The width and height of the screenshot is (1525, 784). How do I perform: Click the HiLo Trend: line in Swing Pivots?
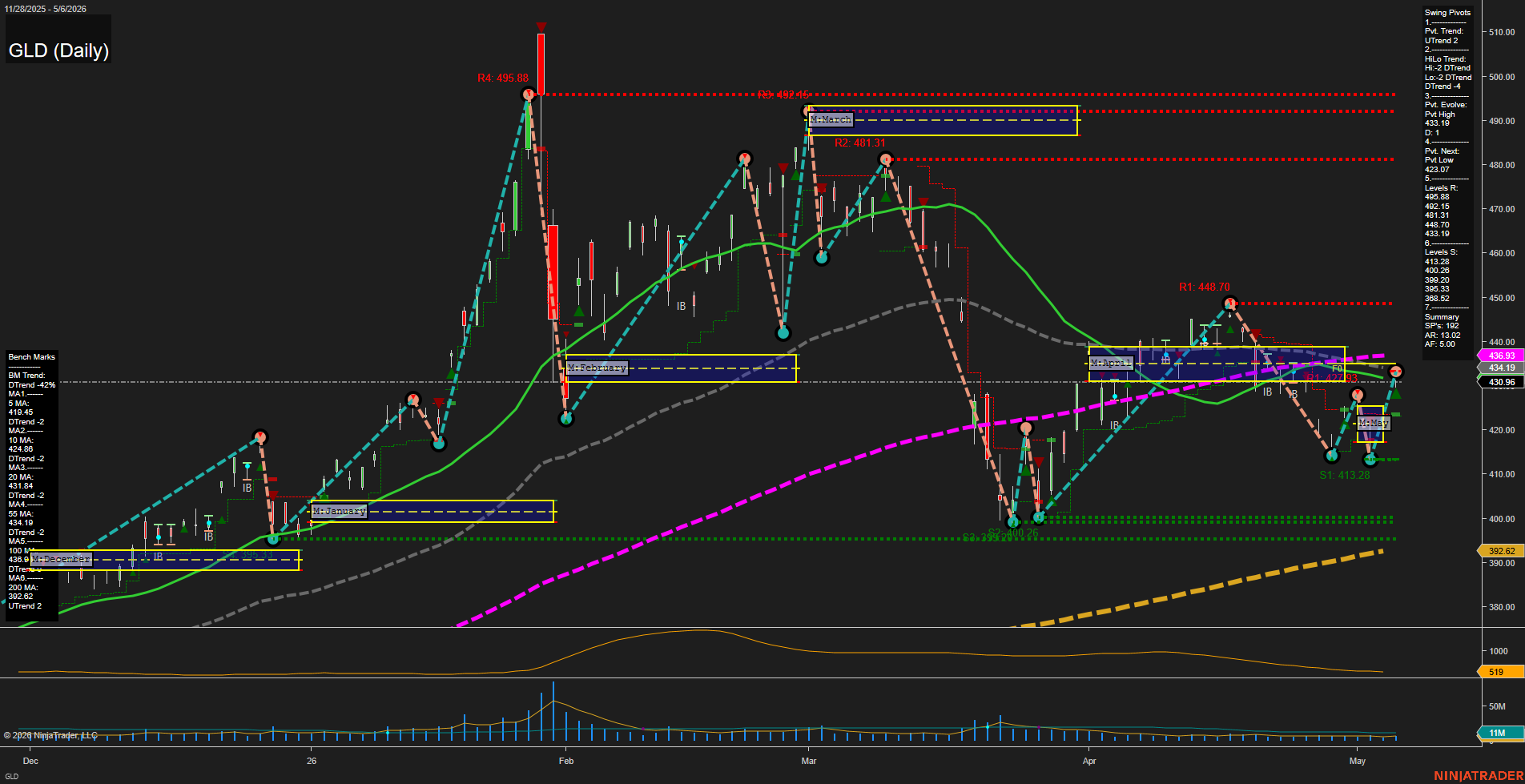tap(1445, 59)
